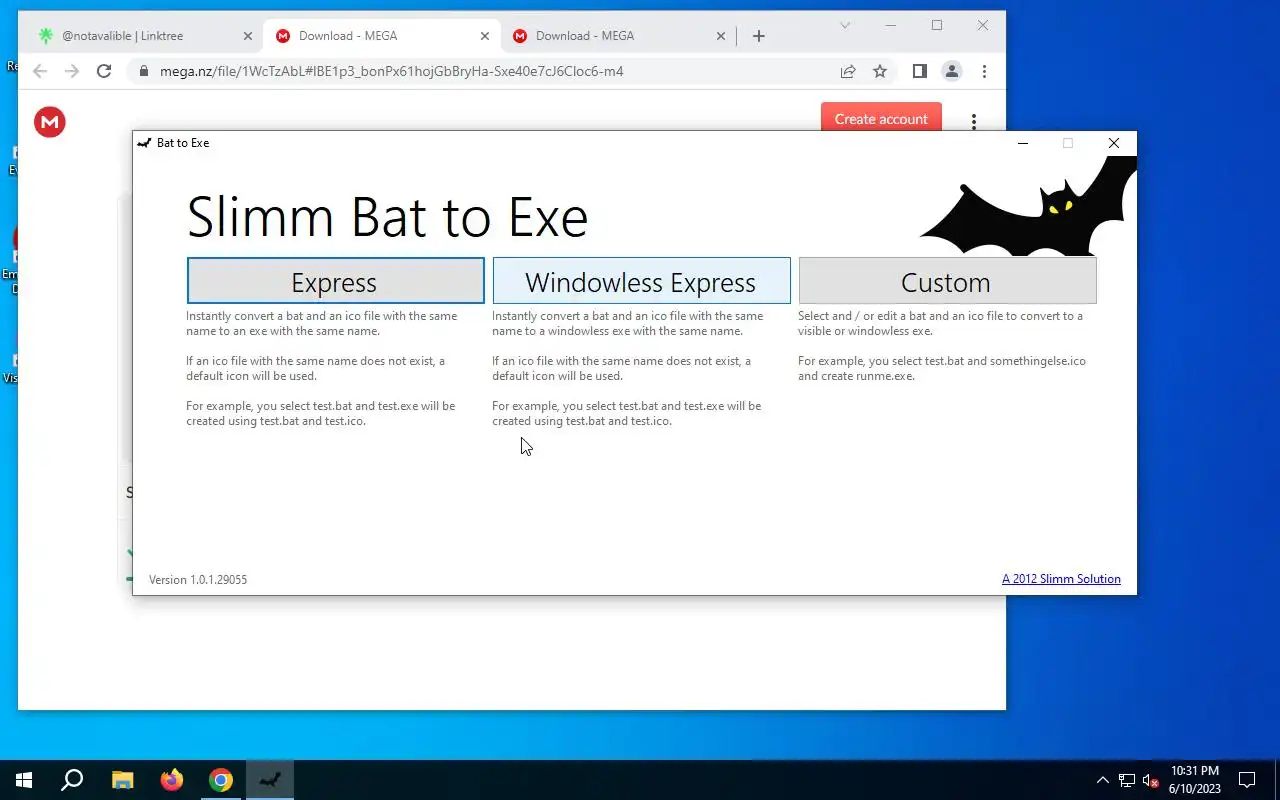Click Create account on MEGA page
The width and height of the screenshot is (1280, 800).
881,118
